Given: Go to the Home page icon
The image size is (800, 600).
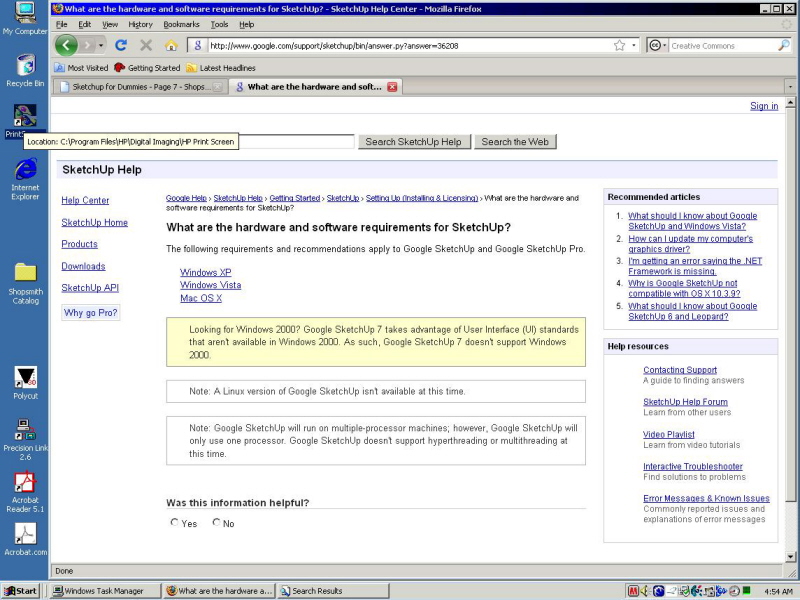Looking at the screenshot, I should pos(171,45).
